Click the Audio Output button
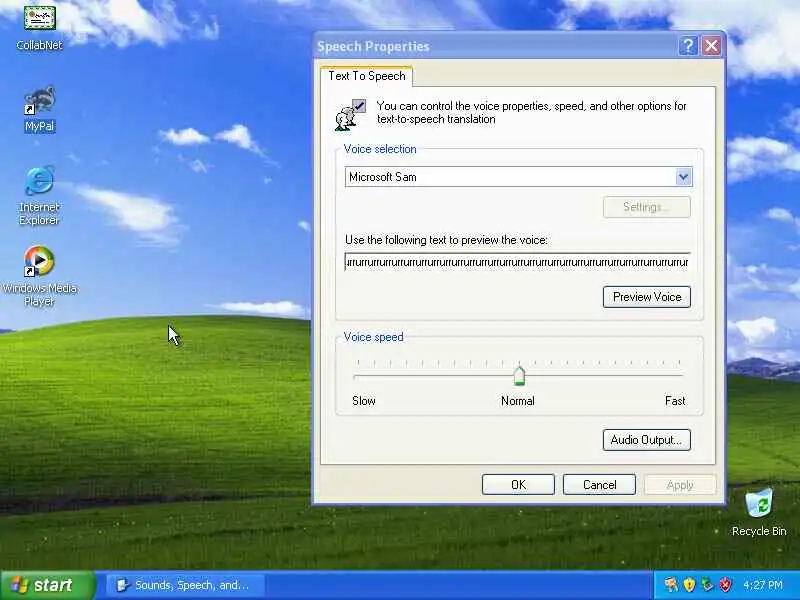The image size is (800, 600). (646, 440)
